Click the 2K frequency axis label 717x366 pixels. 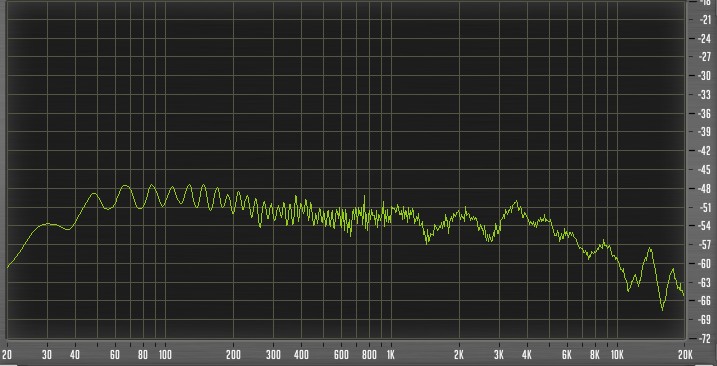[x=459, y=355]
